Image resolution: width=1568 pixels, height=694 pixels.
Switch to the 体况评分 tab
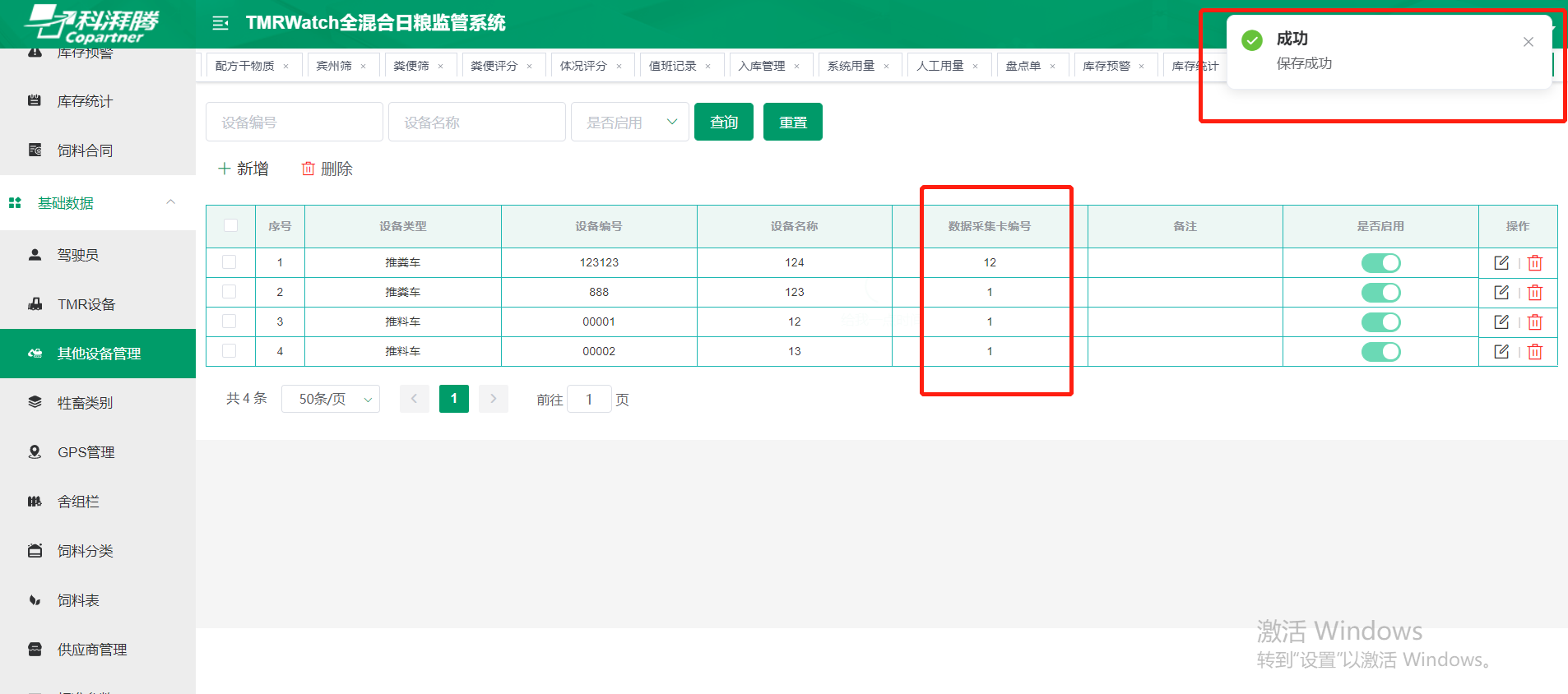(582, 66)
